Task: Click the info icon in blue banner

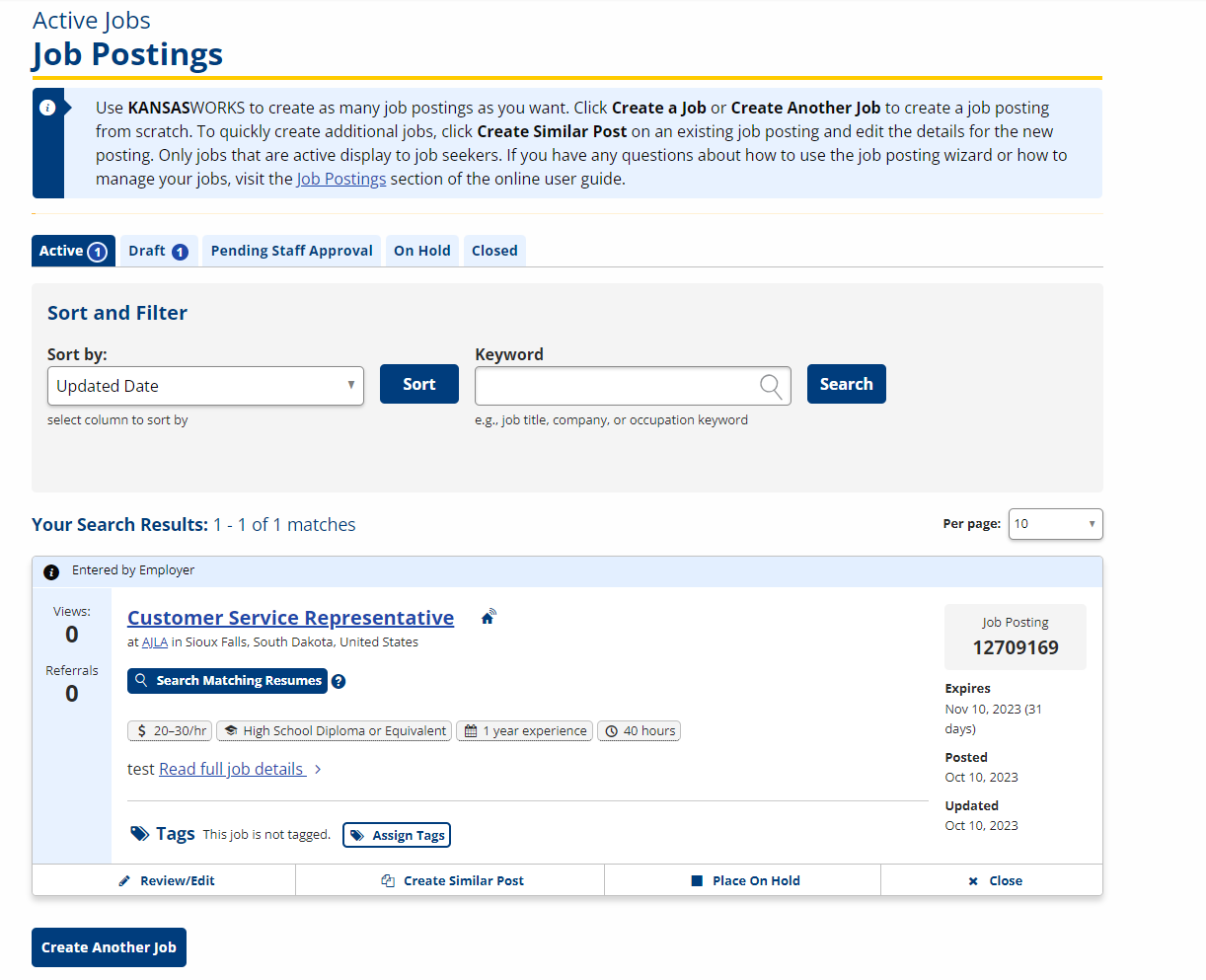Action: coord(47,108)
